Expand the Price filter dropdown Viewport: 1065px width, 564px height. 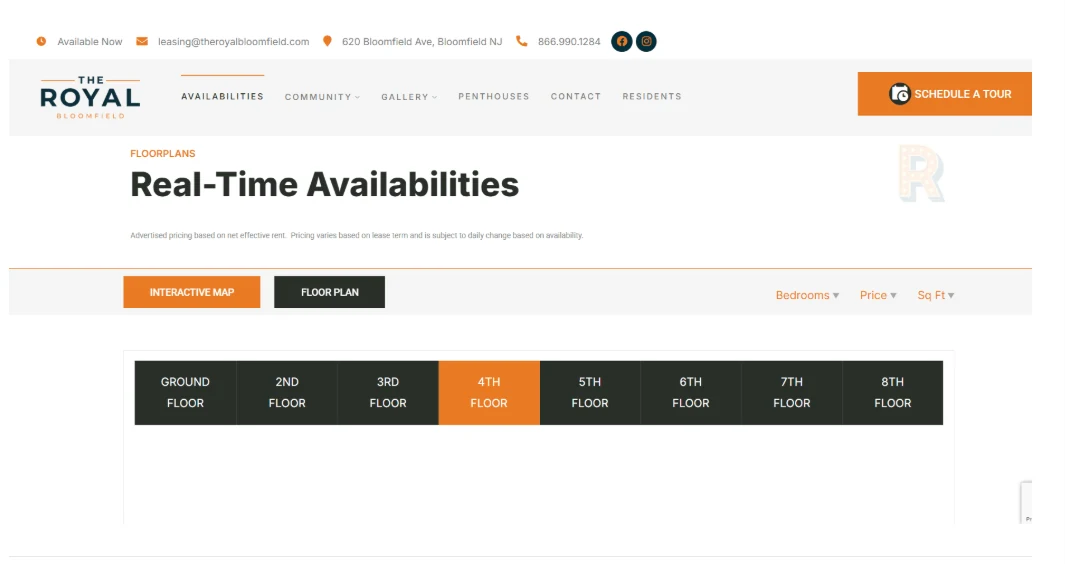point(878,295)
